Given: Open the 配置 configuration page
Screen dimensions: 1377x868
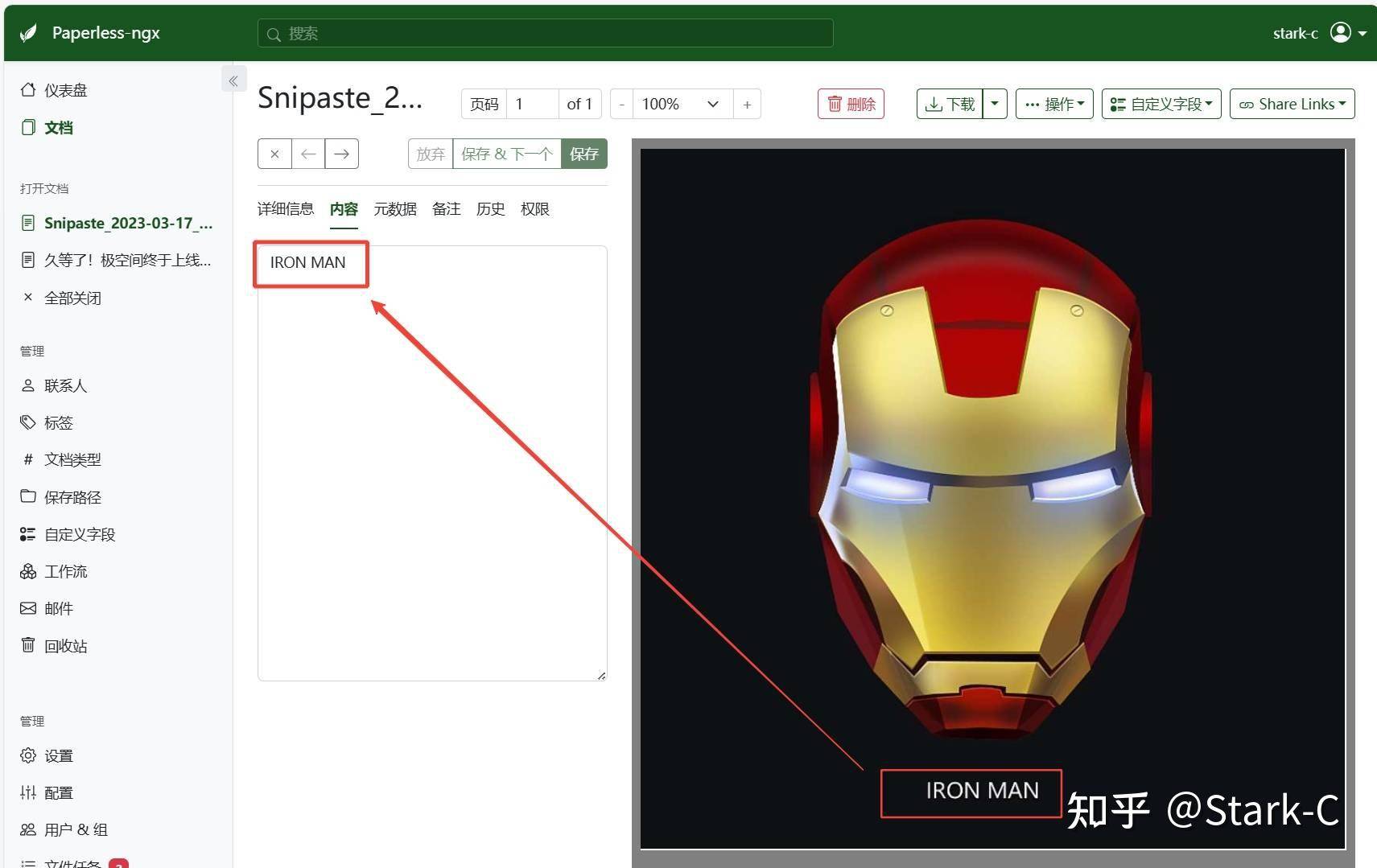Looking at the screenshot, I should point(47,792).
